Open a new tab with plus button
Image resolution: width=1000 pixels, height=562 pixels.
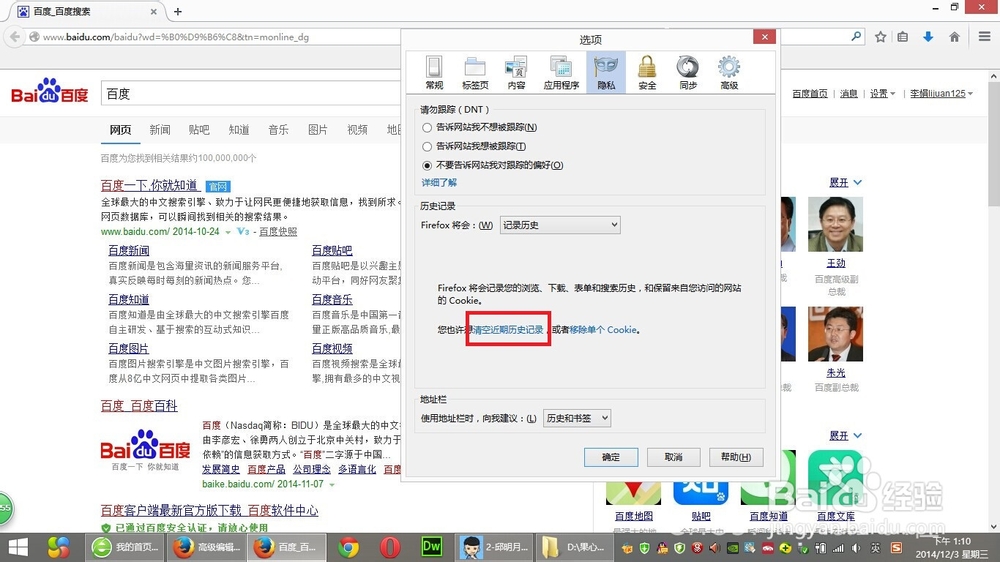coord(178,11)
